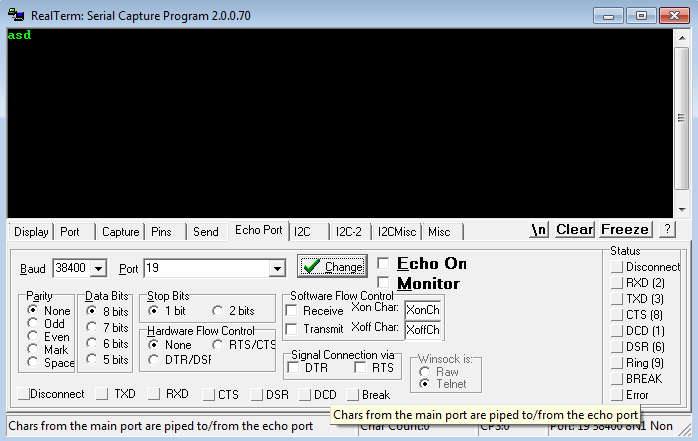Screen dimensions: 698x441
Task: Select Mark parity
Action: 32,348
